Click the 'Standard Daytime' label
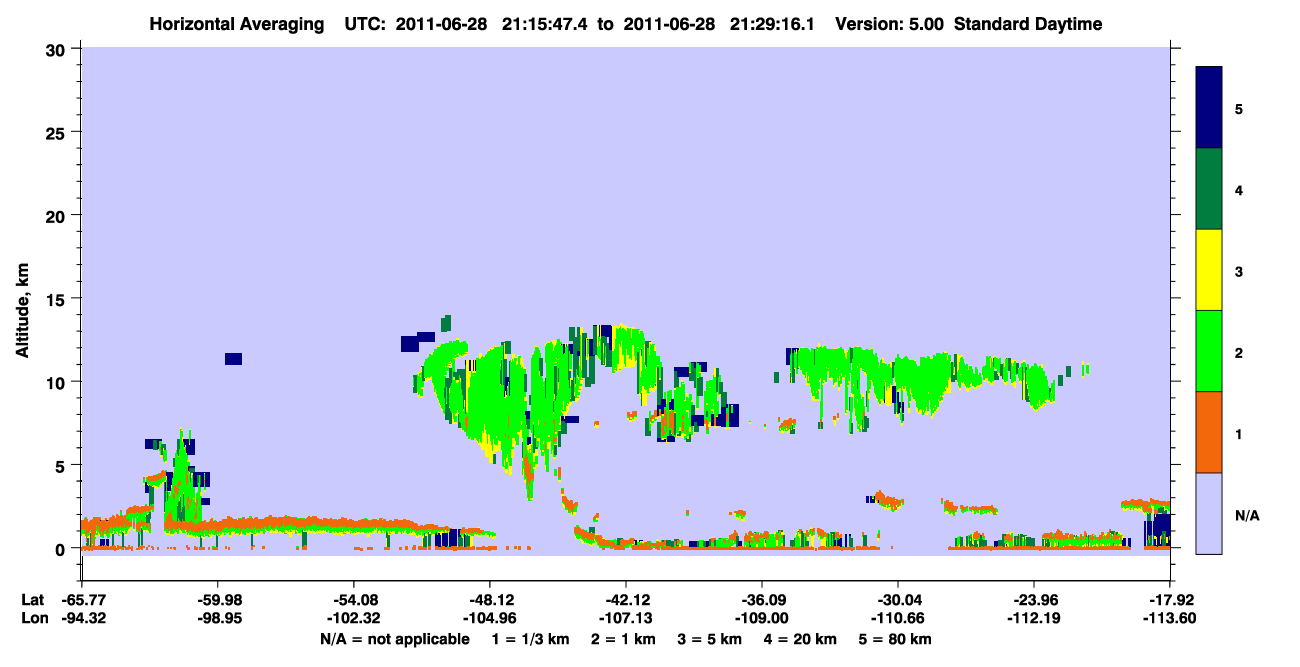This screenshot has width=1300, height=667. click(1028, 24)
